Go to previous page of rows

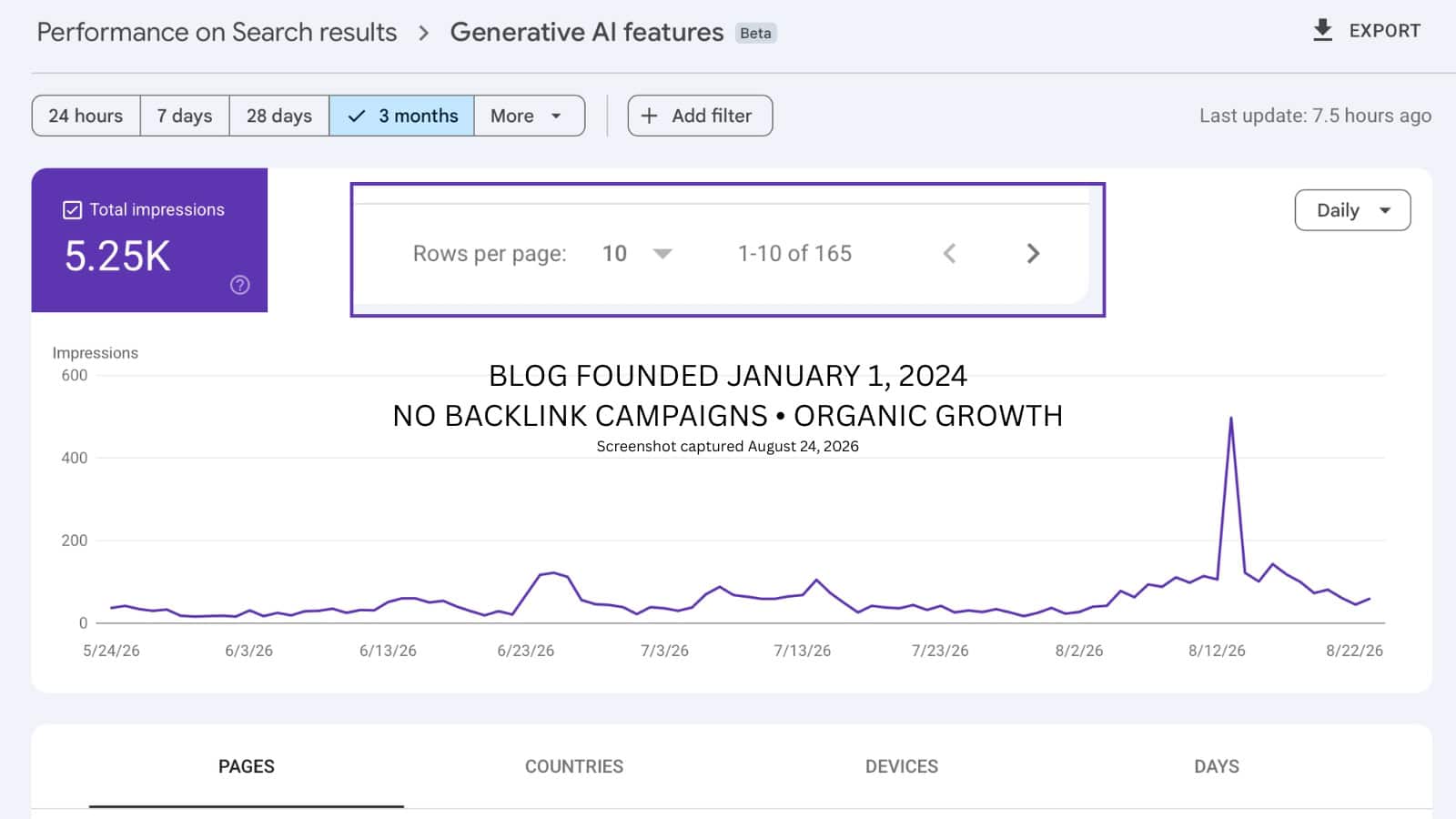pyautogui.click(x=949, y=254)
